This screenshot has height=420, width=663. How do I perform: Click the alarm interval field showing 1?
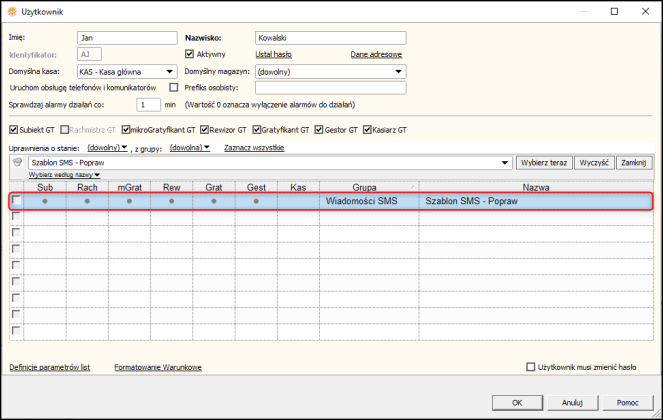click(x=148, y=104)
